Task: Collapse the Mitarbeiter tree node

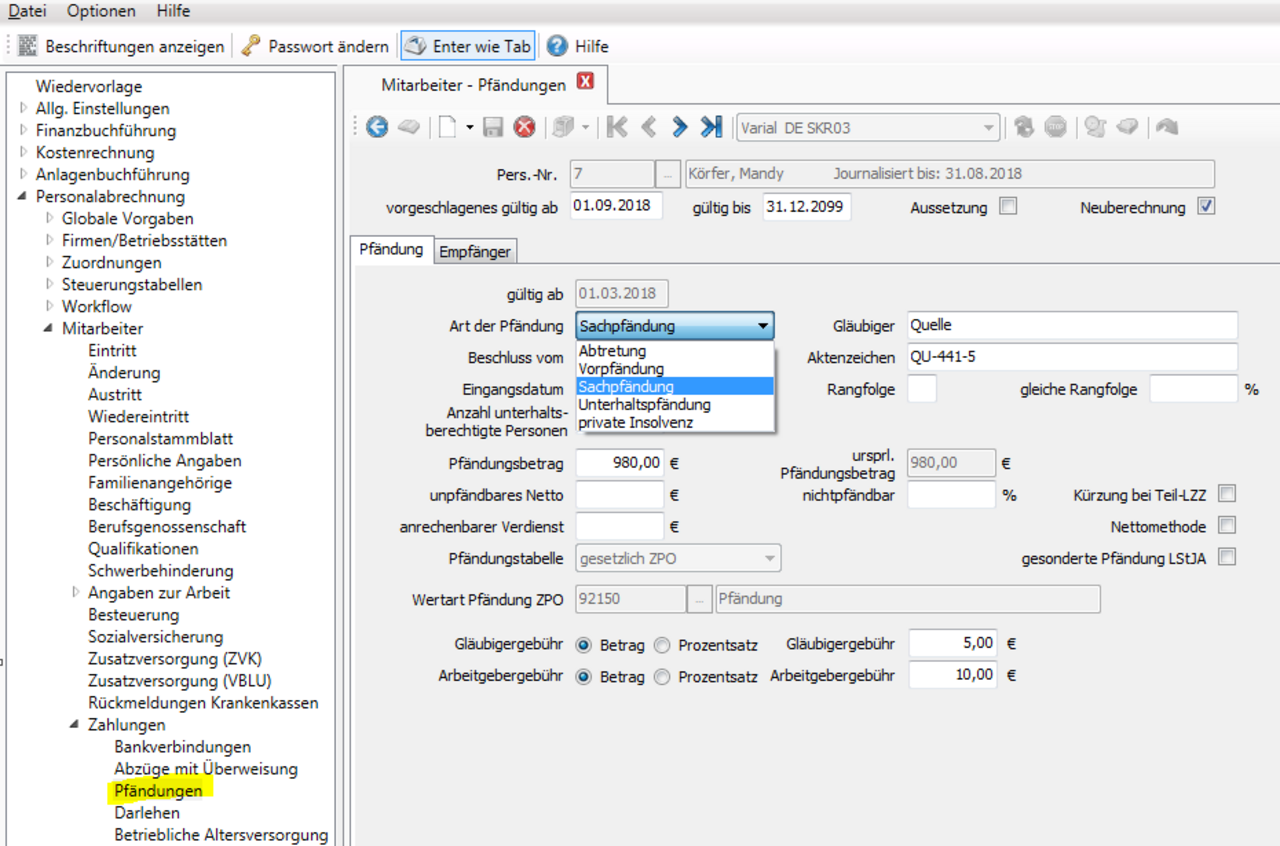Action: [x=49, y=328]
